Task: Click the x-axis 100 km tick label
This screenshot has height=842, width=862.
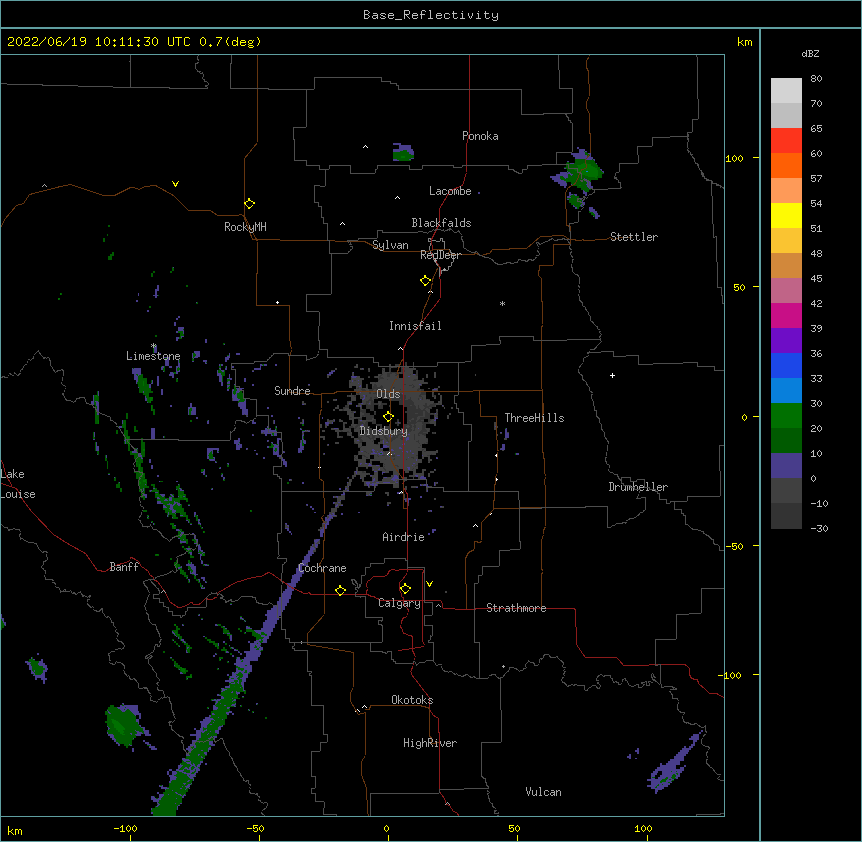Action: [x=643, y=828]
